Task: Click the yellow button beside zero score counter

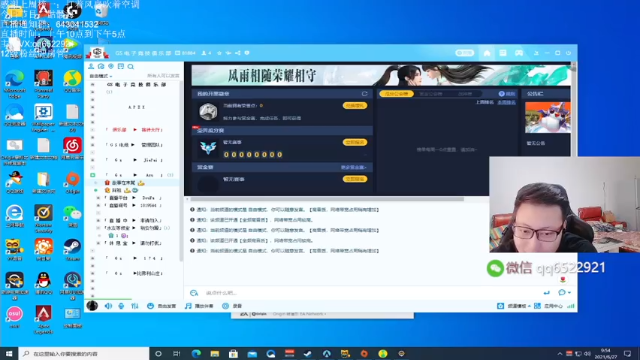Action: pos(355,142)
